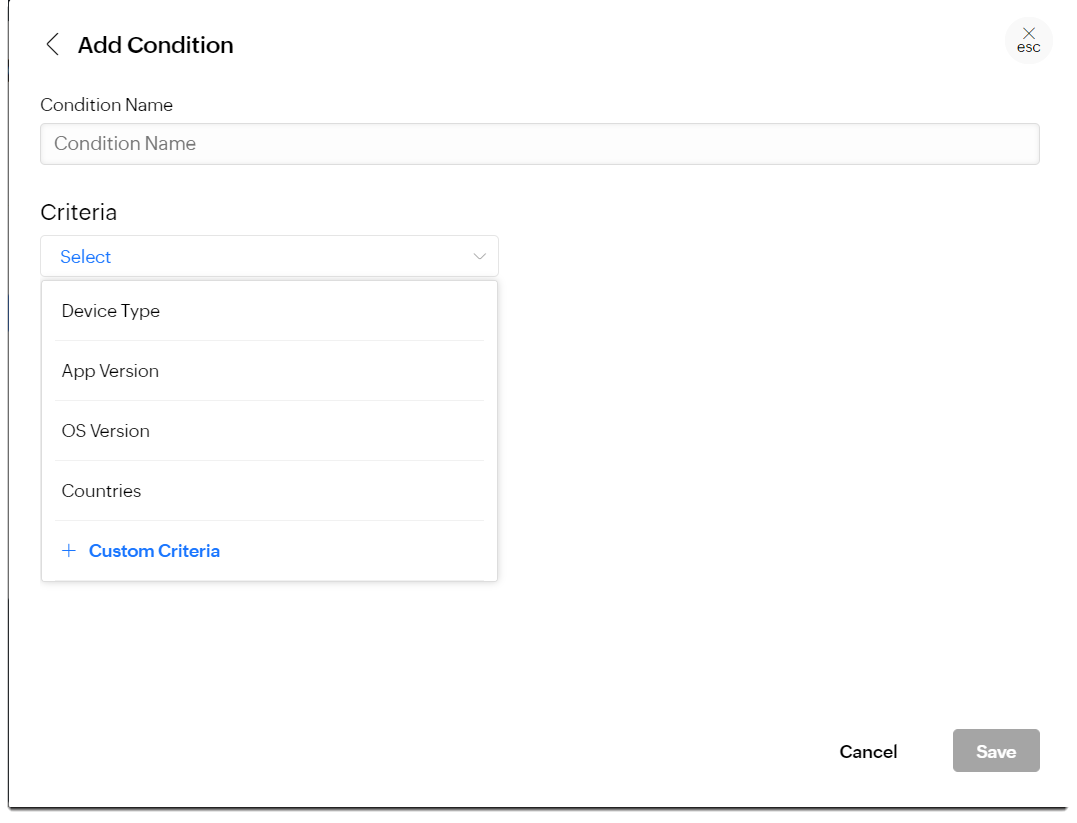The image size is (1077, 823).
Task: Click the Save button
Action: pyautogui.click(x=996, y=751)
